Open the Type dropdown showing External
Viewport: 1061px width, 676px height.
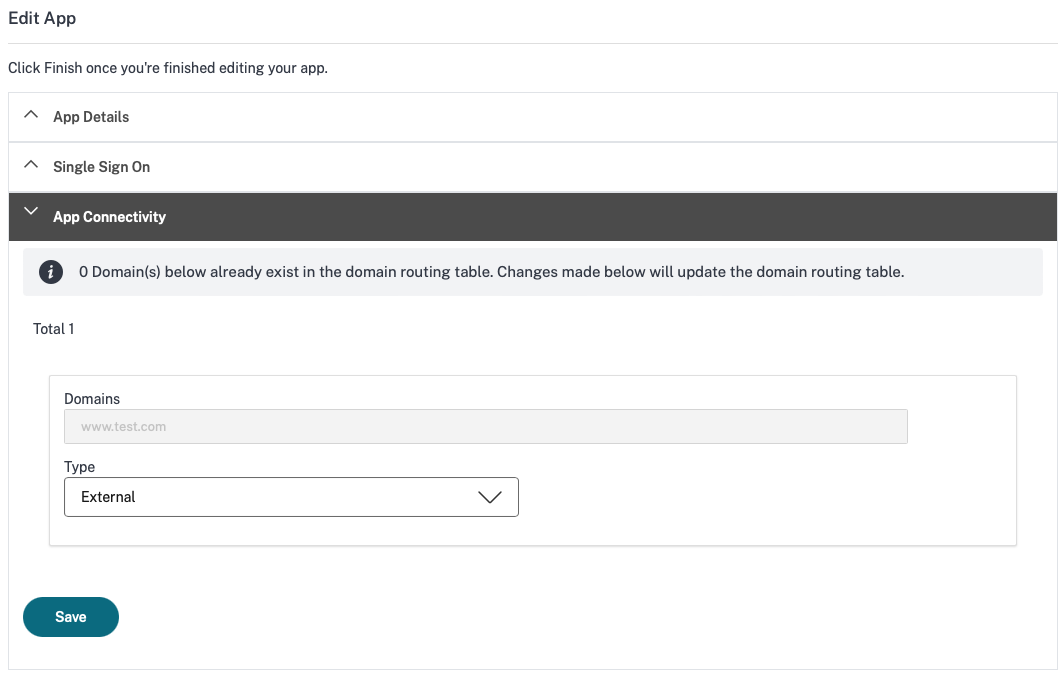(290, 497)
